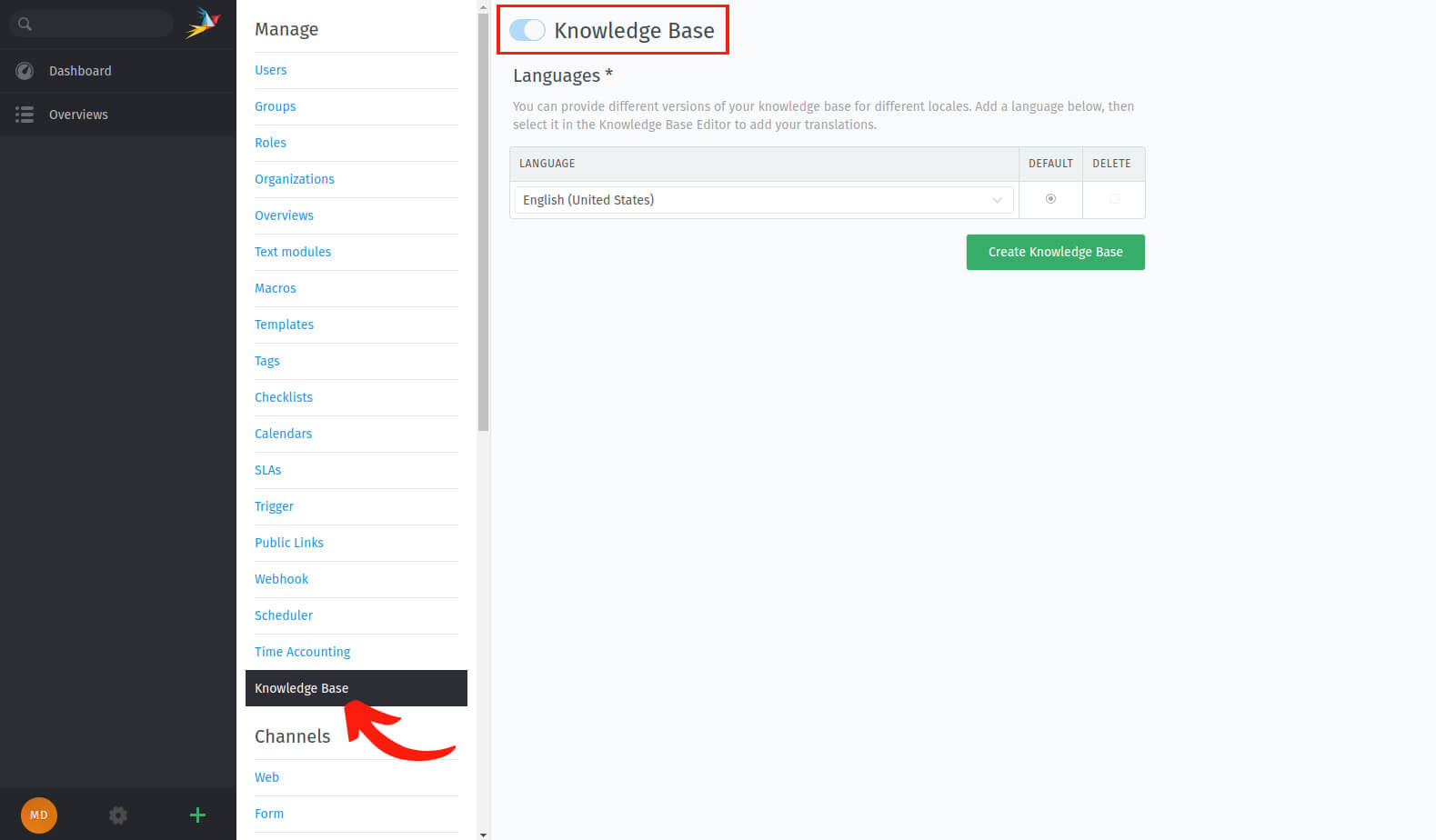Click the Languages * section heading

[x=562, y=75]
